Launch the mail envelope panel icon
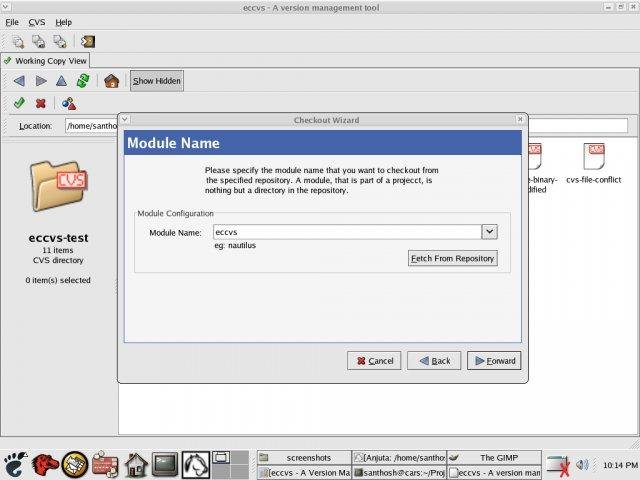The width and height of the screenshot is (640, 480). pyautogui.click(x=75, y=464)
